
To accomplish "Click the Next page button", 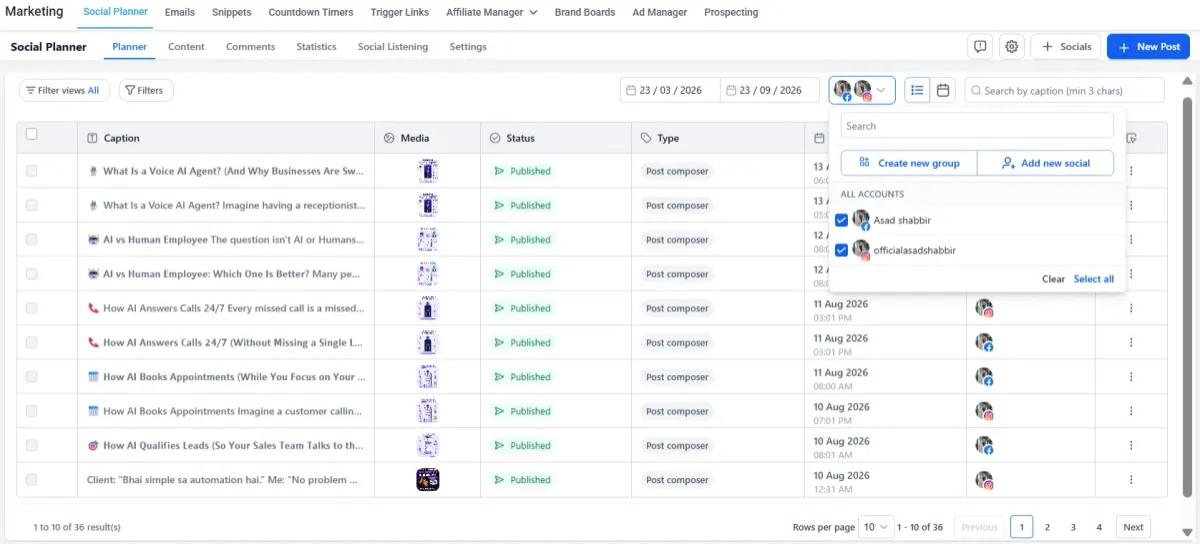I will pos(1133,527).
